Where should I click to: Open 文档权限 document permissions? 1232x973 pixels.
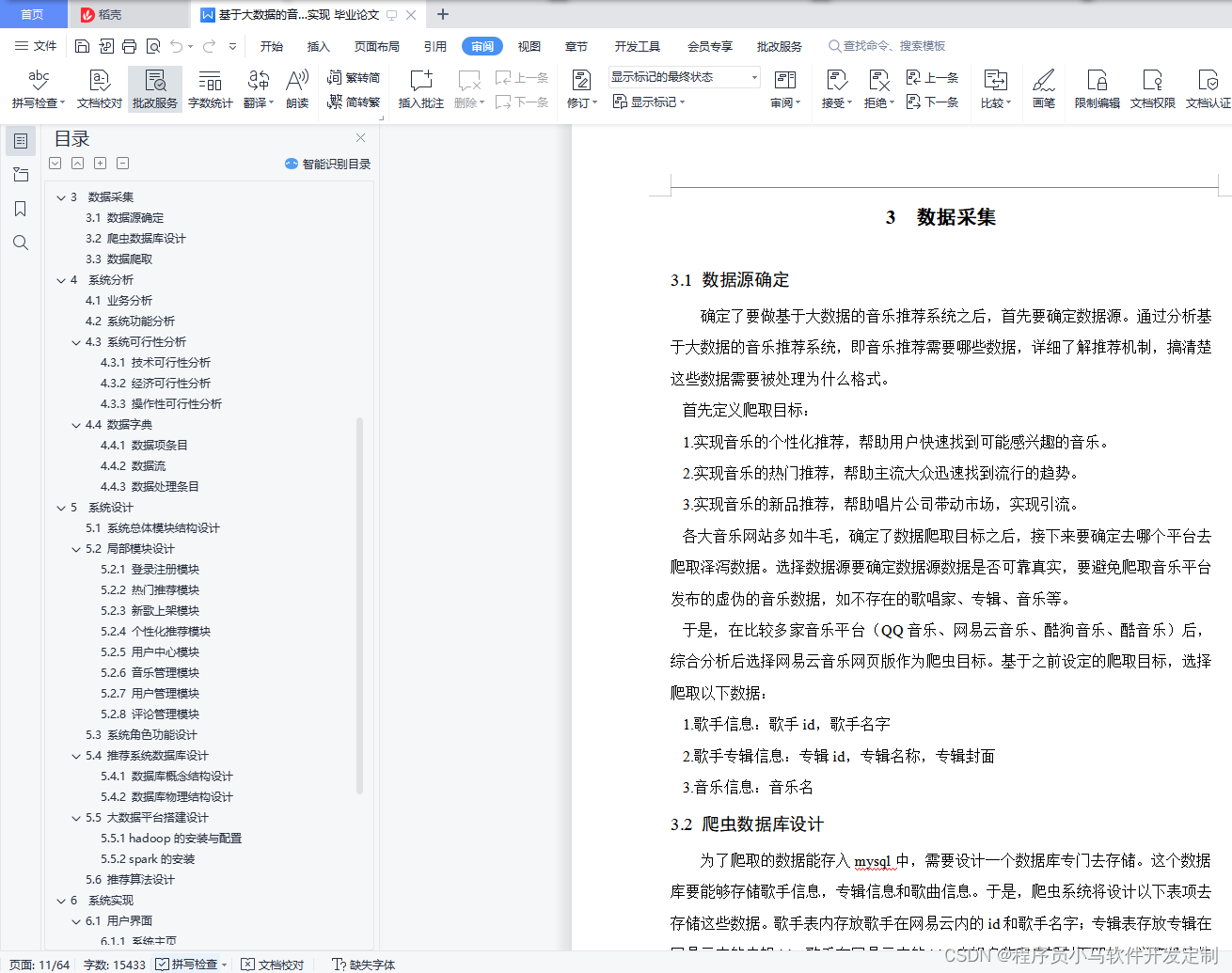[1153, 89]
